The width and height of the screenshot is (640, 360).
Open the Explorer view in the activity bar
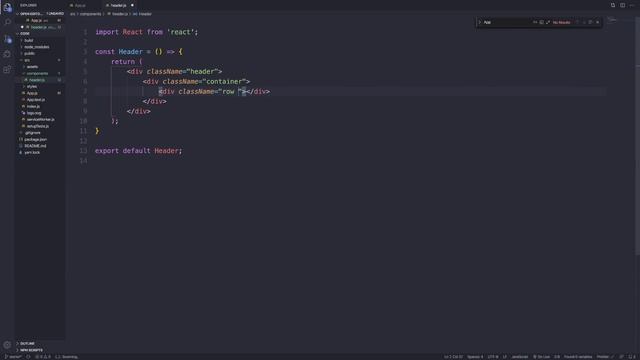[x=7, y=7]
